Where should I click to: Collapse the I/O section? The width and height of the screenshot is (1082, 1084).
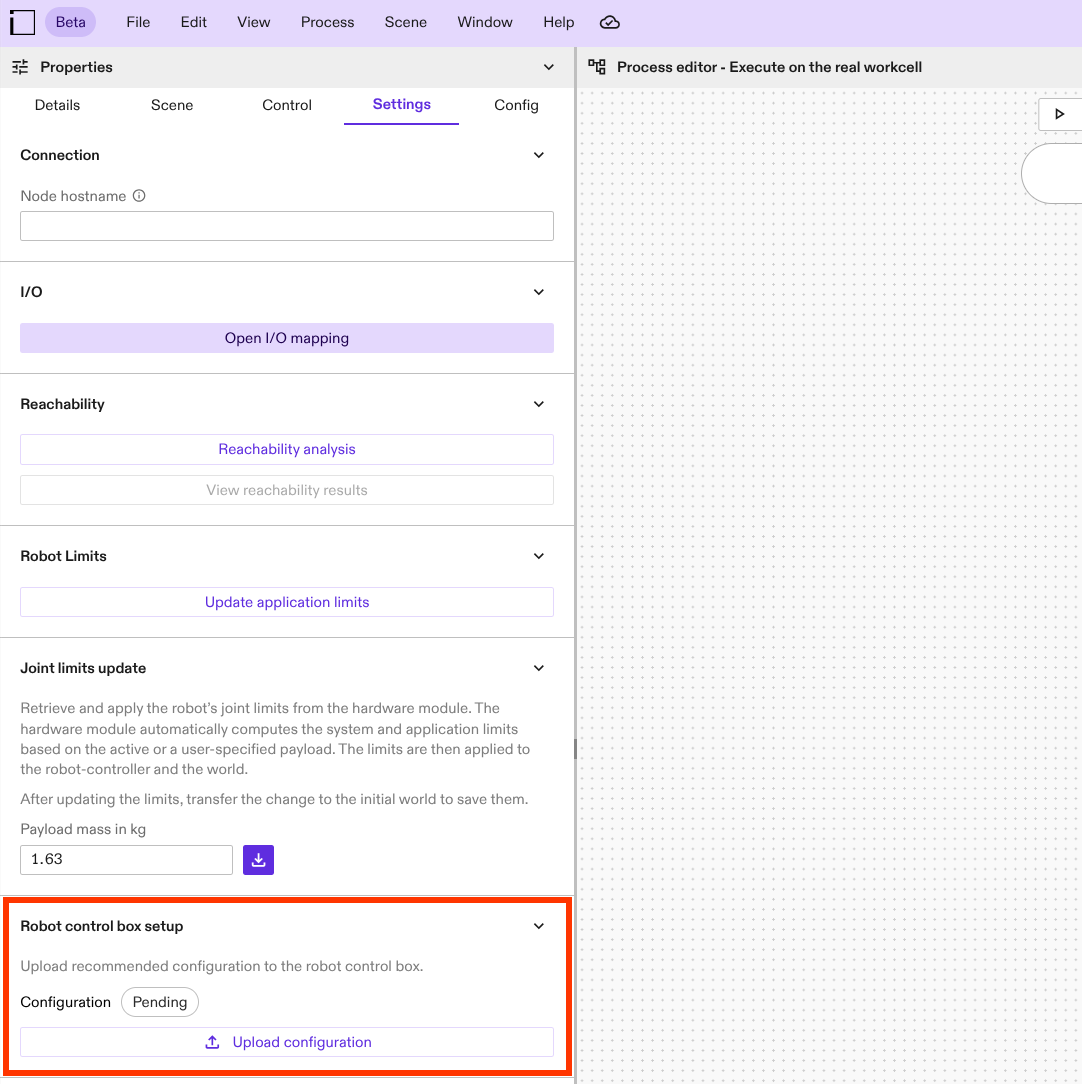coord(539,292)
